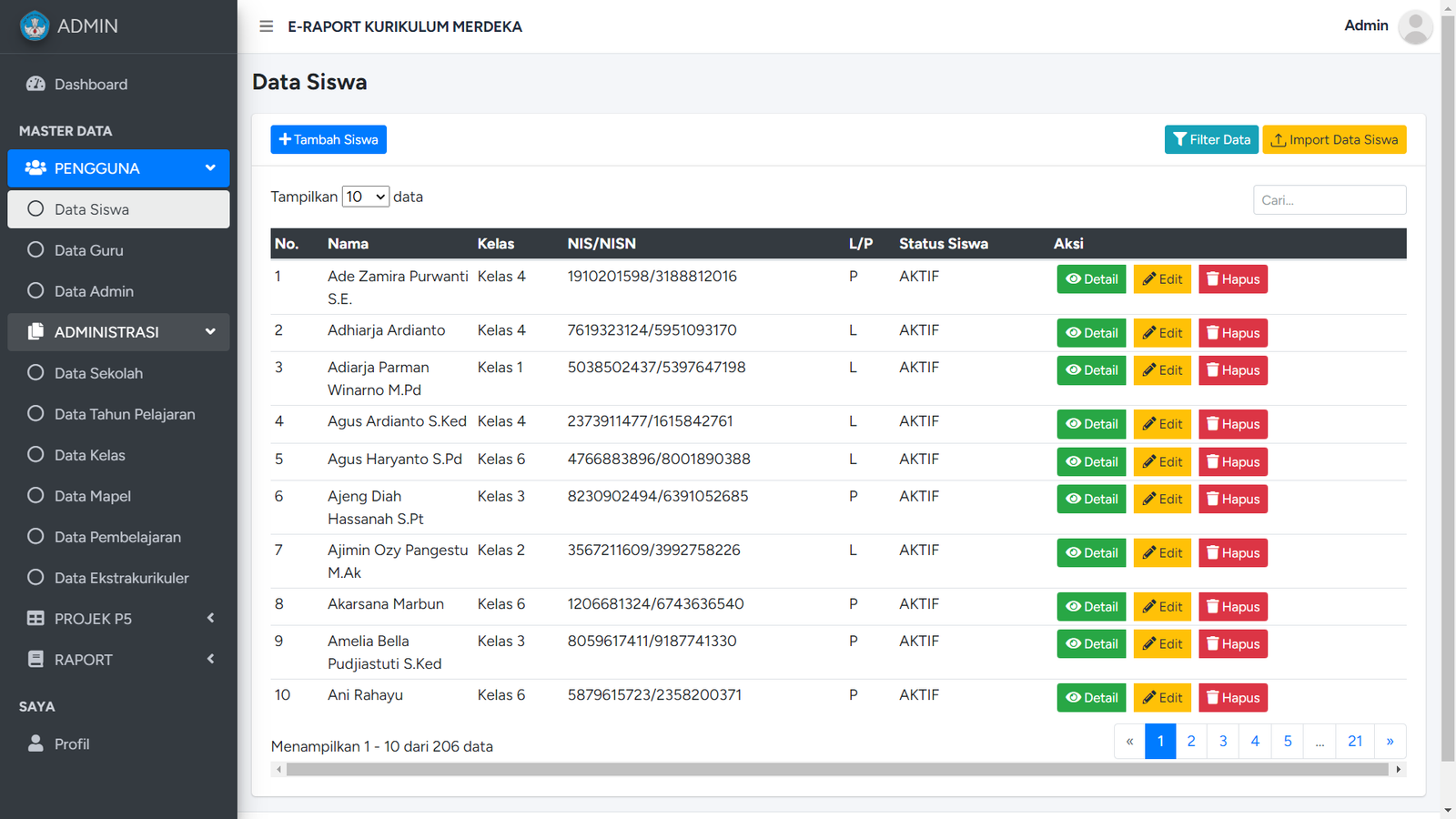Image resolution: width=1456 pixels, height=819 pixels.
Task: Open Profil in the sidebar
Action: coord(71,744)
